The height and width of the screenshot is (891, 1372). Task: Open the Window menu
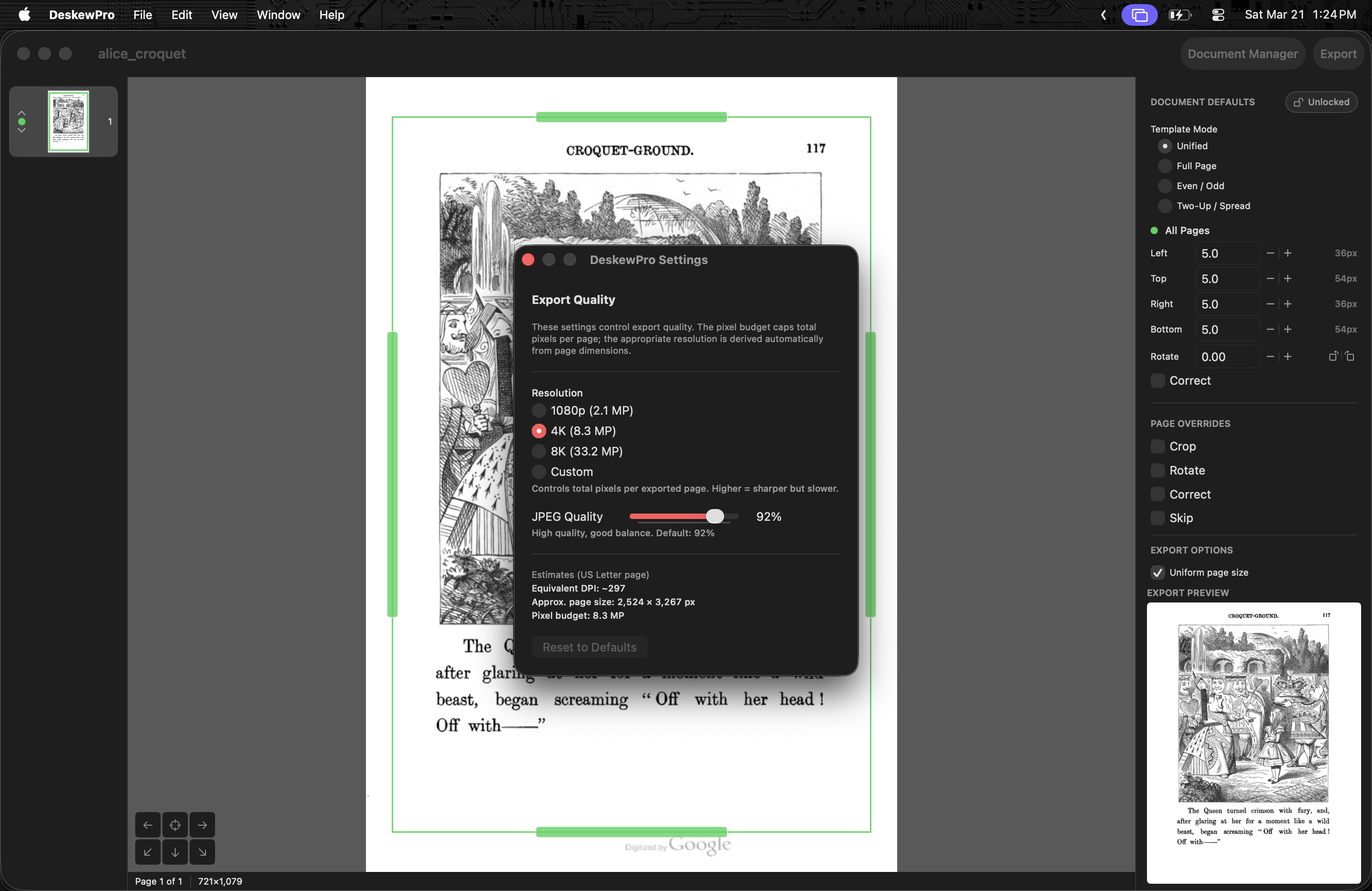279,15
